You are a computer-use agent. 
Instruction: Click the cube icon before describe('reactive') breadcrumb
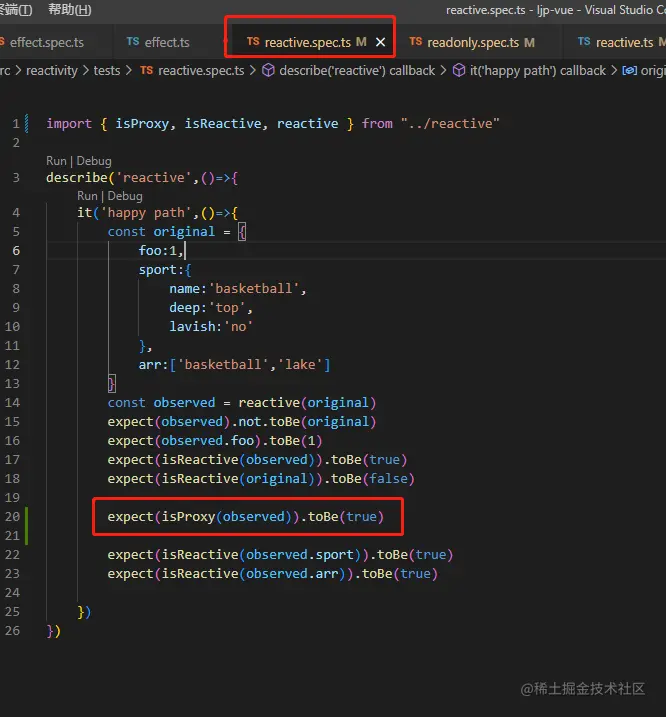tap(269, 70)
